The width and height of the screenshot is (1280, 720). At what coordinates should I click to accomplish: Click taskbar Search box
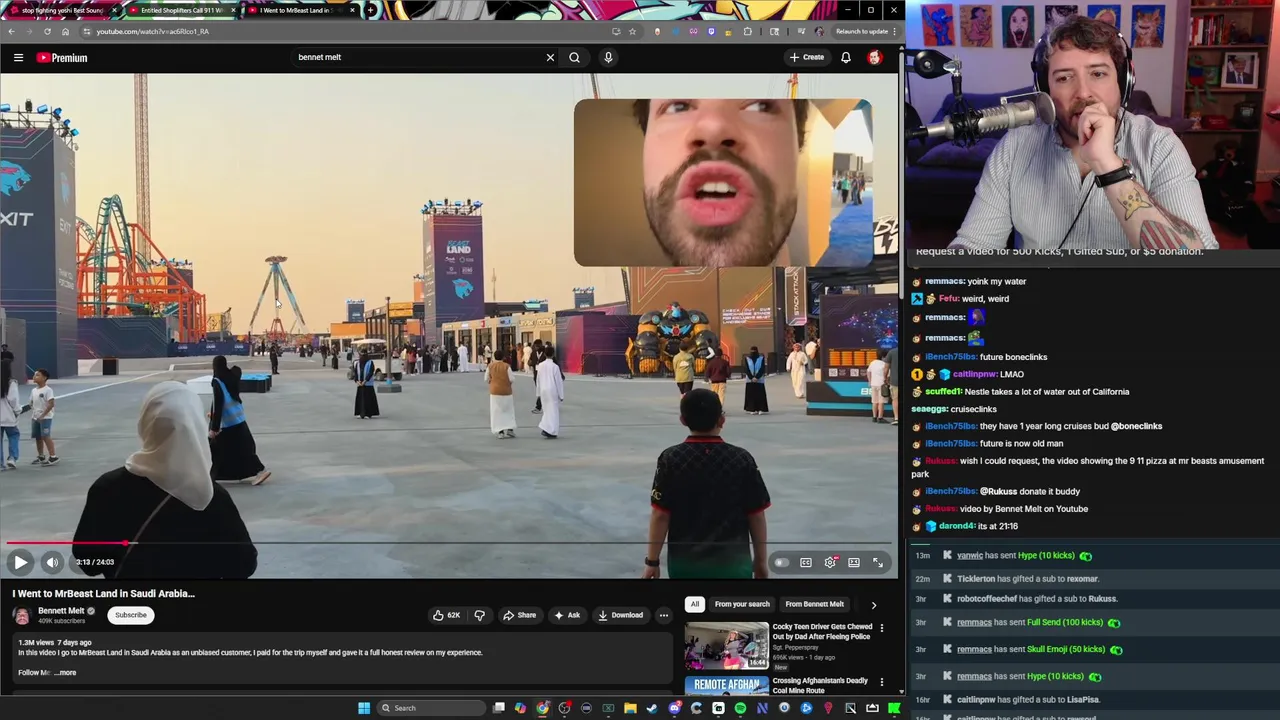pos(431,708)
